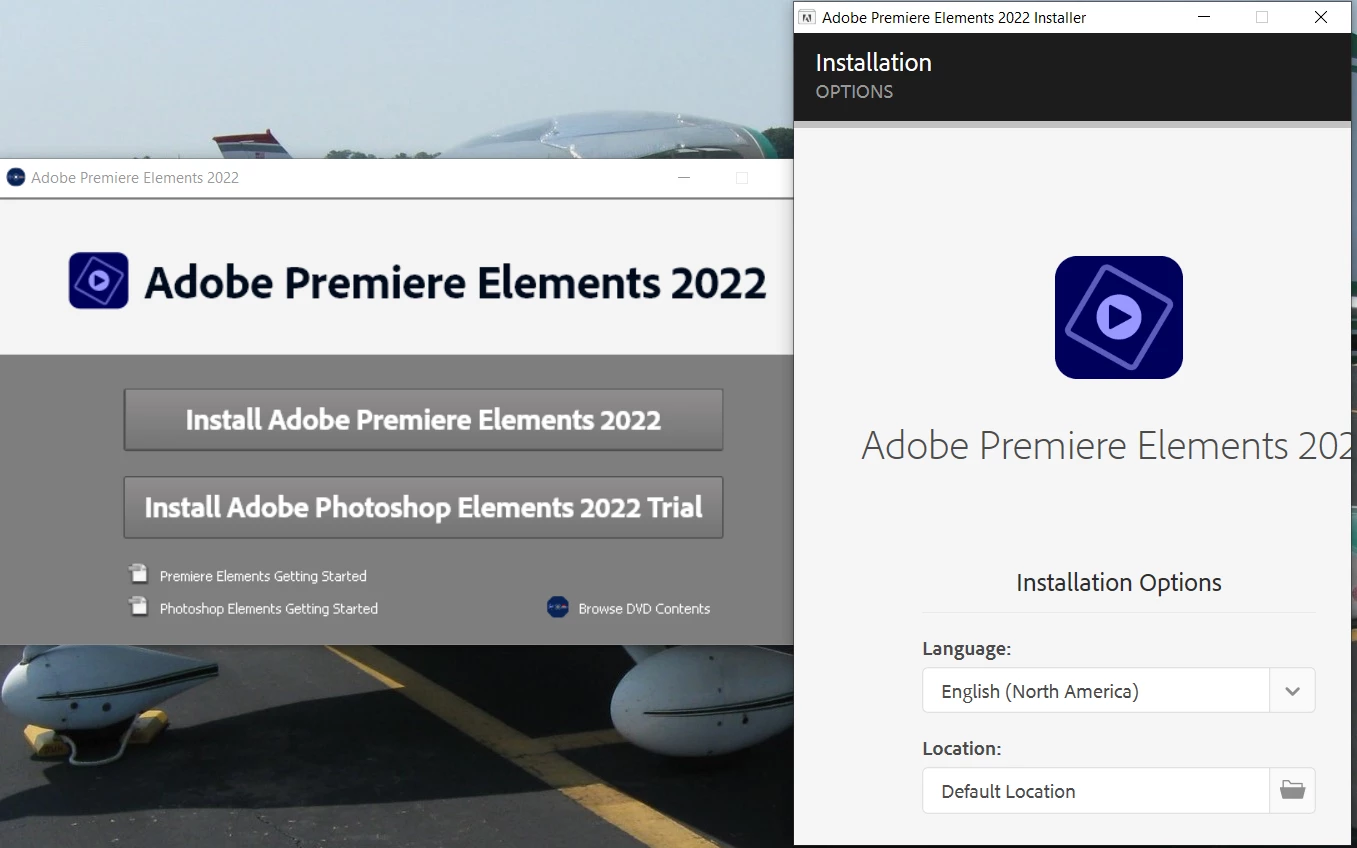Click the Installation Options heading text
The height and width of the screenshot is (848, 1357).
[x=1119, y=583]
